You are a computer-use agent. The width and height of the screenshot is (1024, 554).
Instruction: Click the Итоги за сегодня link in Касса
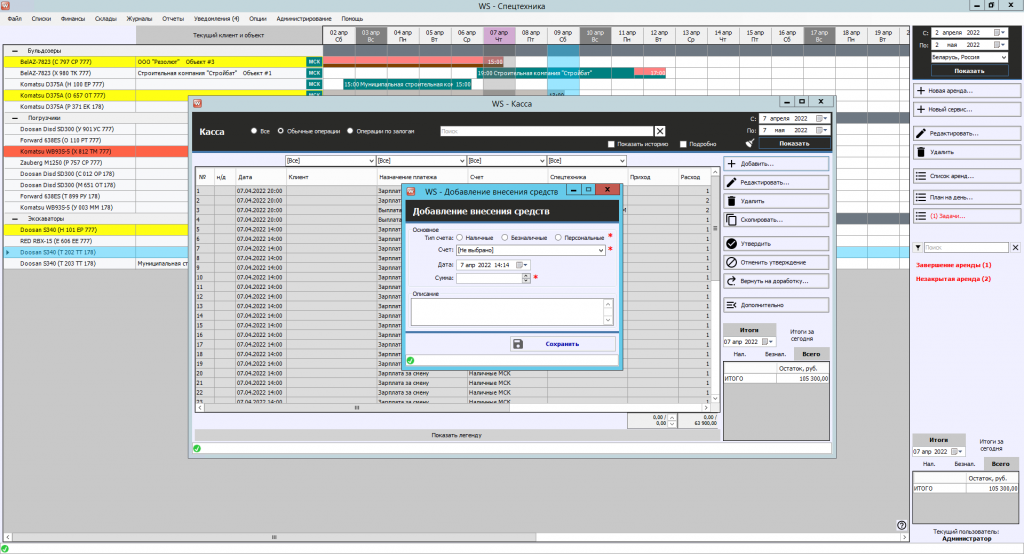pyautogui.click(x=802, y=334)
